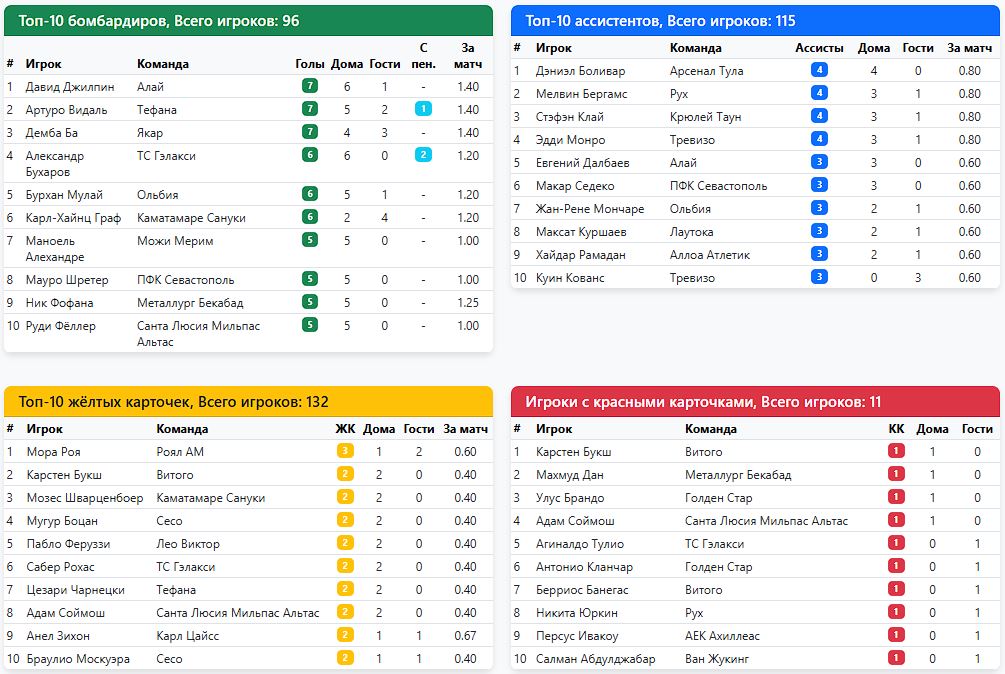The width and height of the screenshot is (1005, 674).
Task: Click the green goals badge for Руди Фёллер
Action: click(310, 325)
